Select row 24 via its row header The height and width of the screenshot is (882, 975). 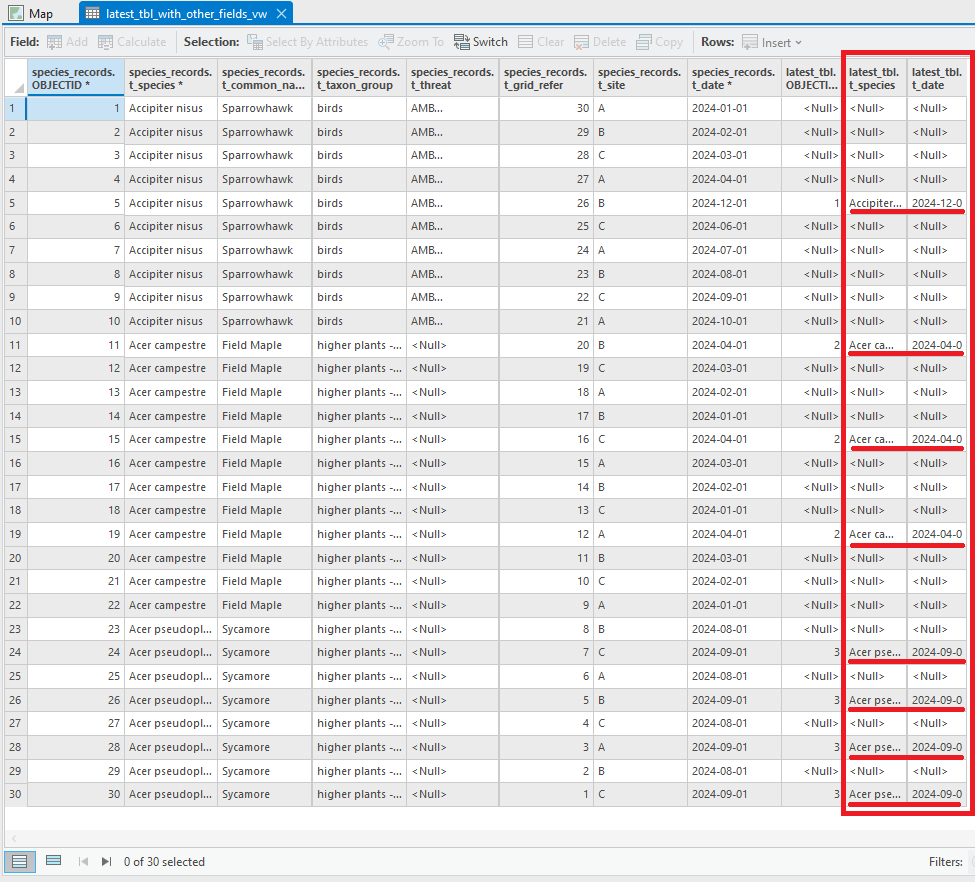coord(16,652)
